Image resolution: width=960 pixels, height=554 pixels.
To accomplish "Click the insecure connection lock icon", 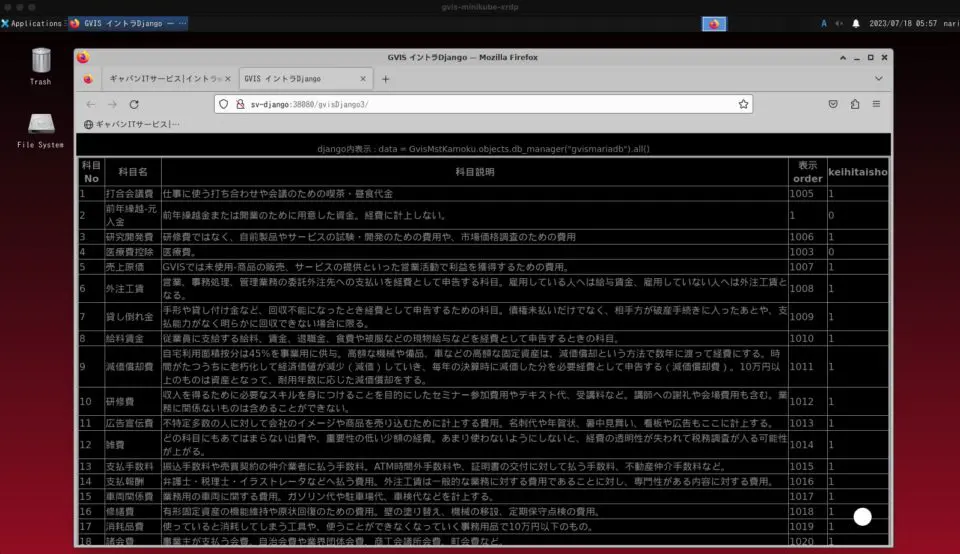I will coord(239,104).
